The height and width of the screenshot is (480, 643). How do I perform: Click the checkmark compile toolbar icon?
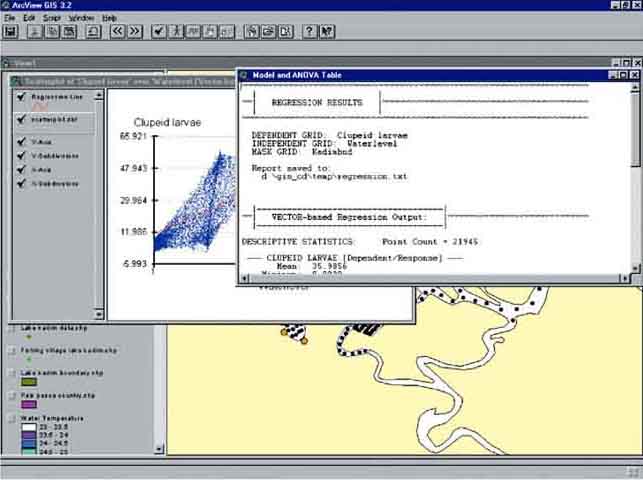coord(160,32)
